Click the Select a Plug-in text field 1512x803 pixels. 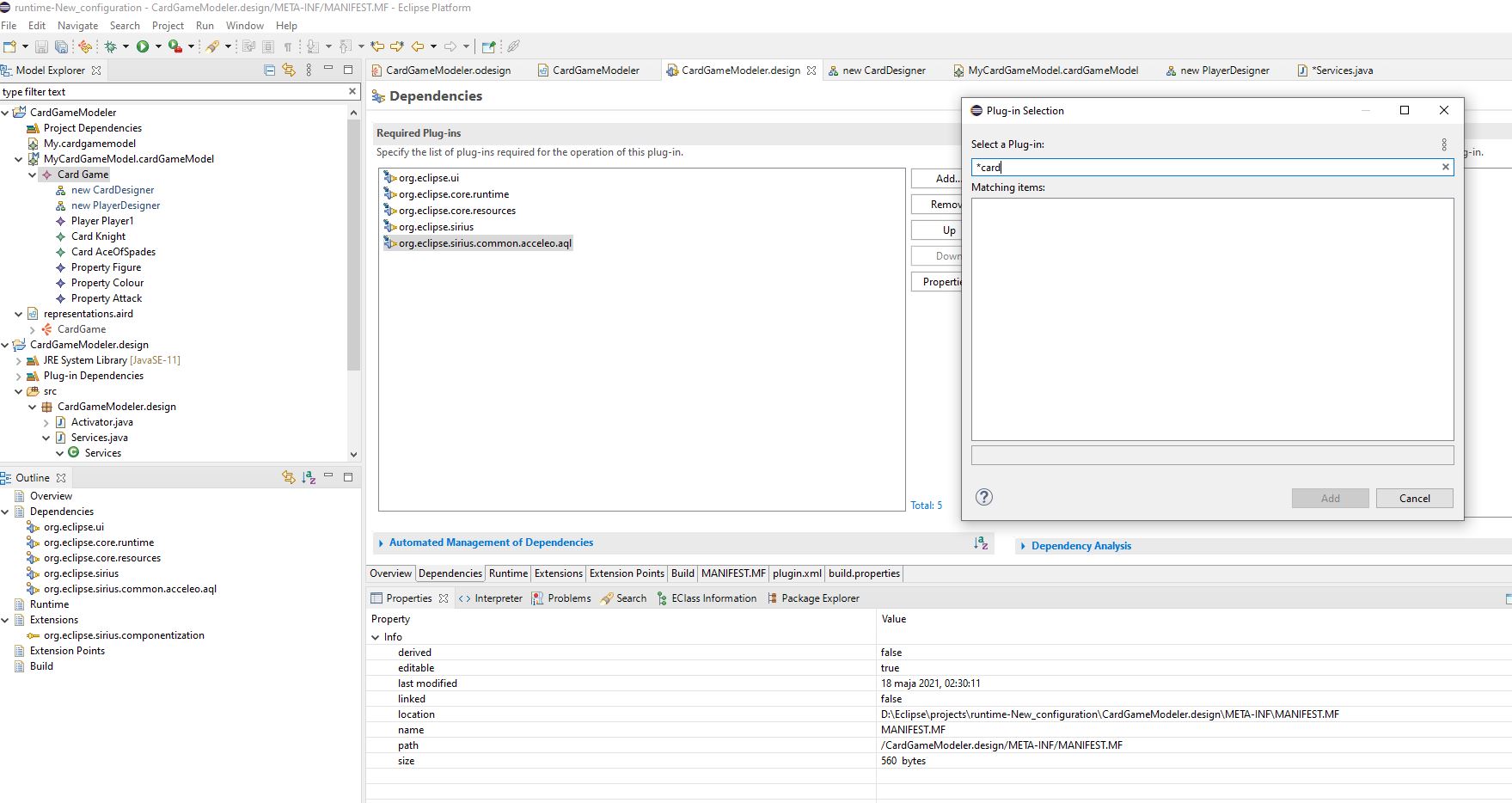[1212, 168]
